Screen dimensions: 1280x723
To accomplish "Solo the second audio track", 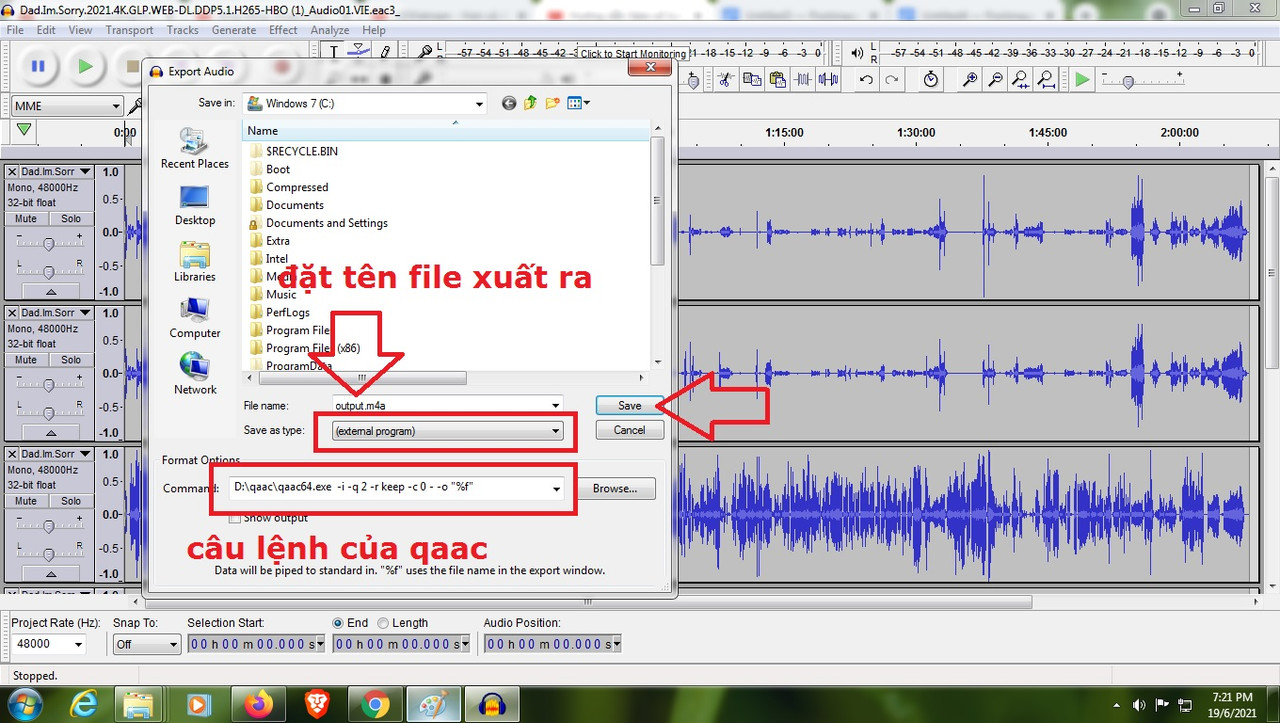I will pyautogui.click(x=71, y=360).
